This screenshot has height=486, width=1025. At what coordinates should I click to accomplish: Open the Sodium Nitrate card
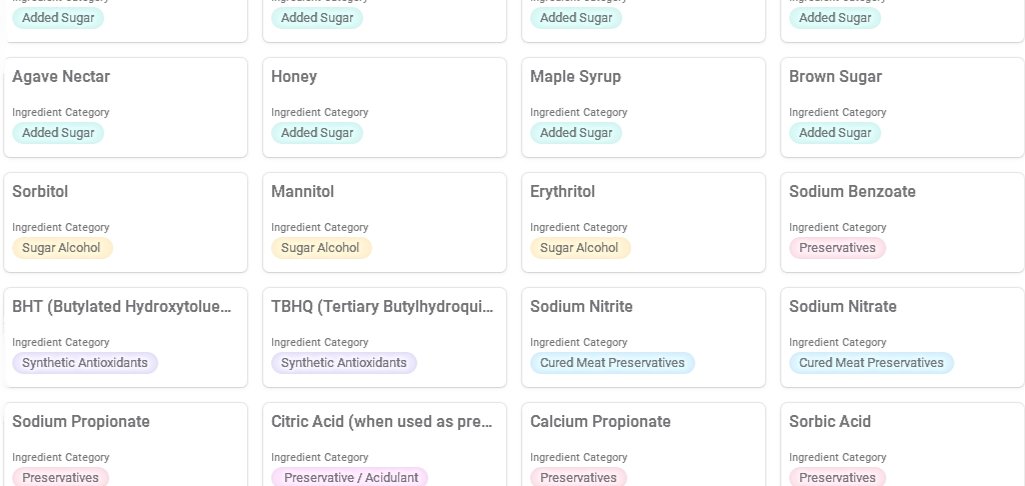902,338
